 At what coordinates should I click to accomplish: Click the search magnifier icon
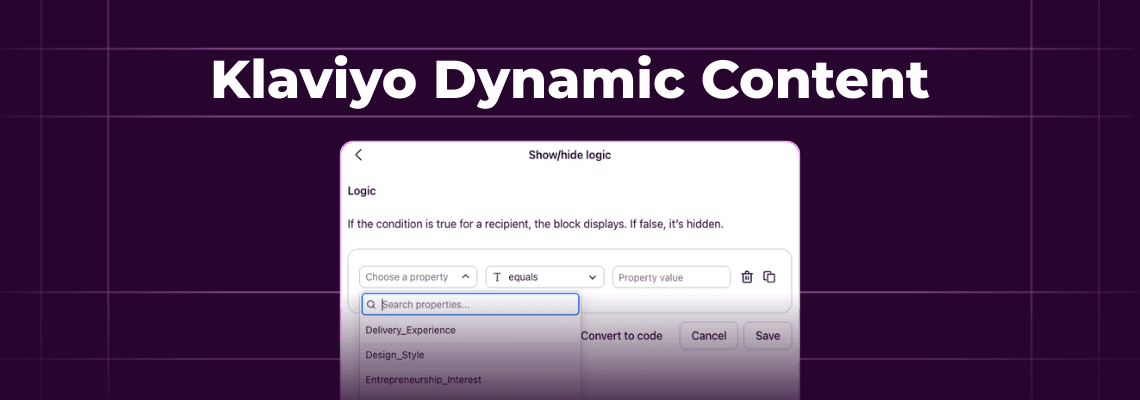[x=372, y=305]
